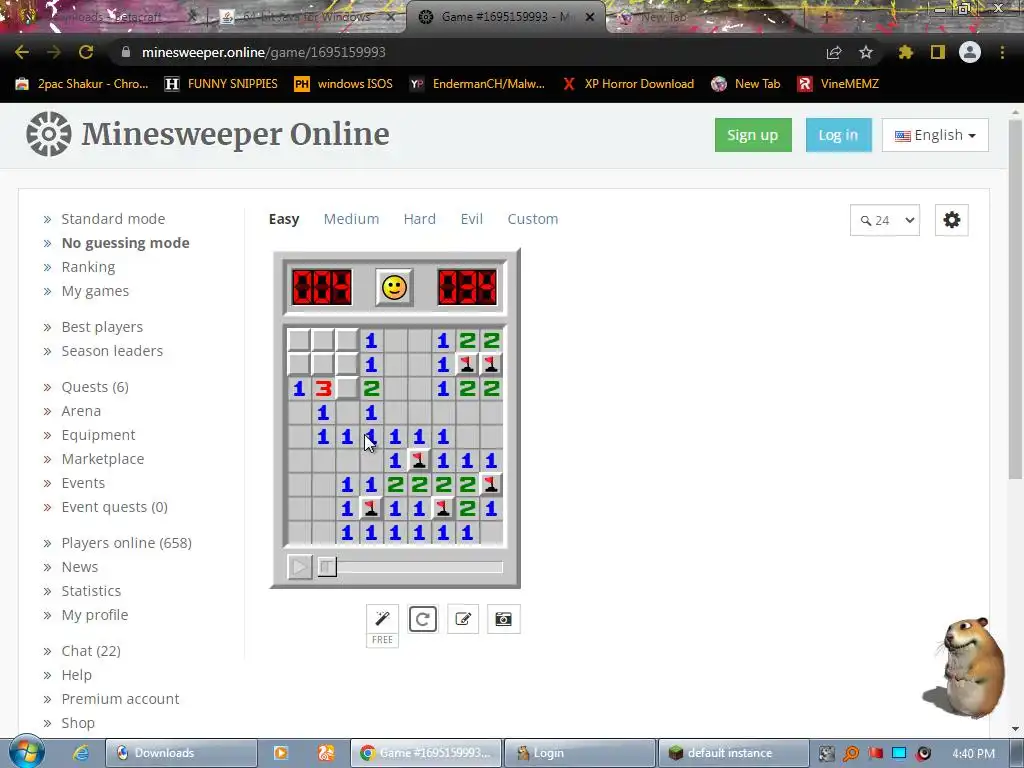Open the edit board pencil icon

pyautogui.click(x=463, y=619)
